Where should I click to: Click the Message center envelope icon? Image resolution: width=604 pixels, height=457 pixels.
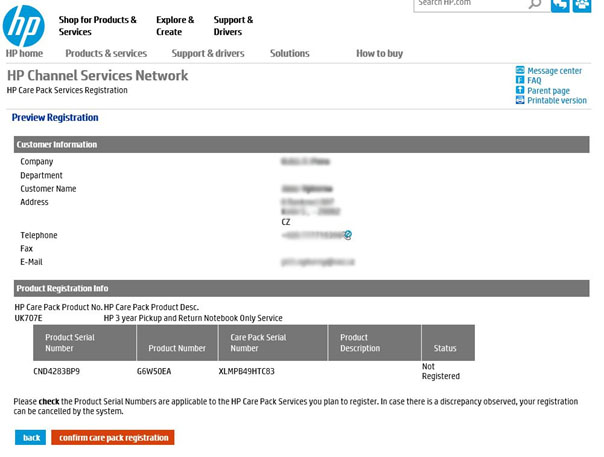[520, 70]
